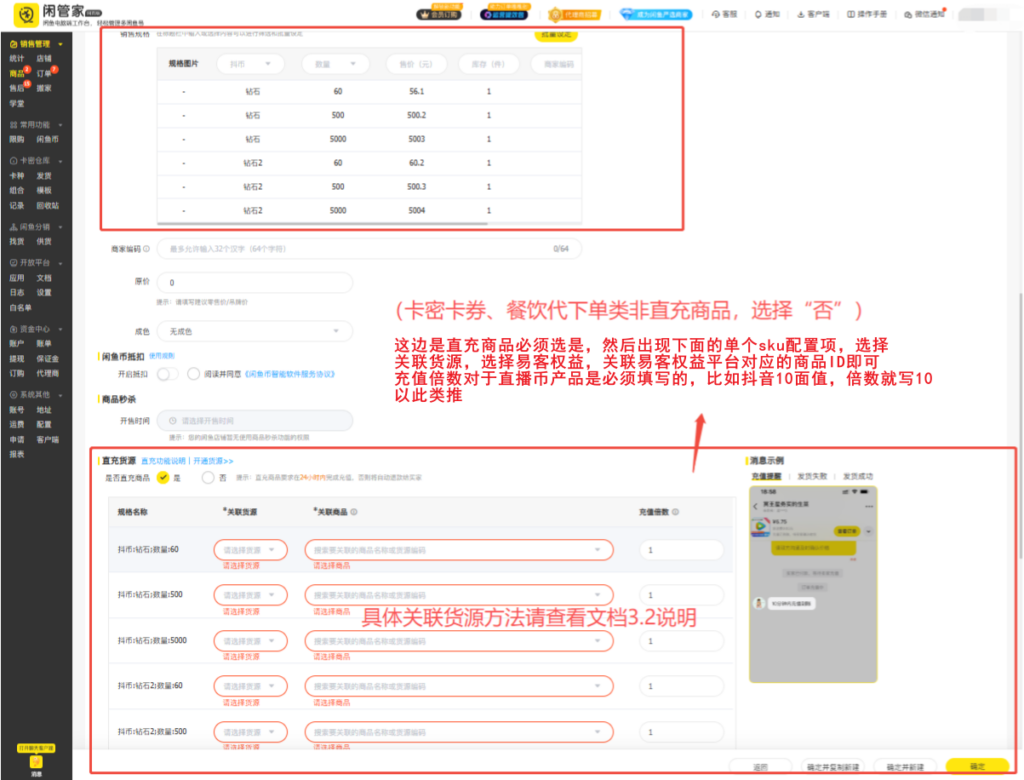Click 客户端 download icon in header
This screenshot has width=1024, height=780.
801,14
